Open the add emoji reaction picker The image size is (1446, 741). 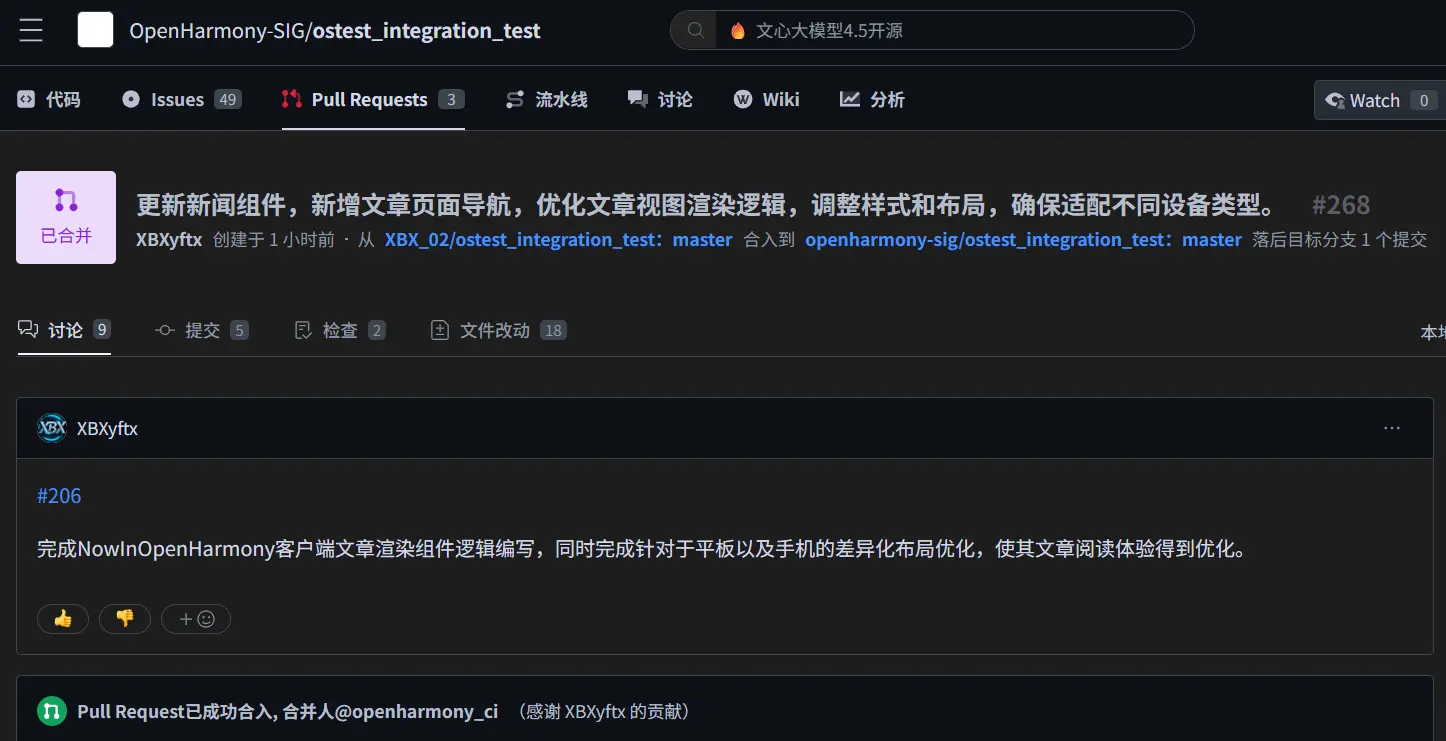196,619
